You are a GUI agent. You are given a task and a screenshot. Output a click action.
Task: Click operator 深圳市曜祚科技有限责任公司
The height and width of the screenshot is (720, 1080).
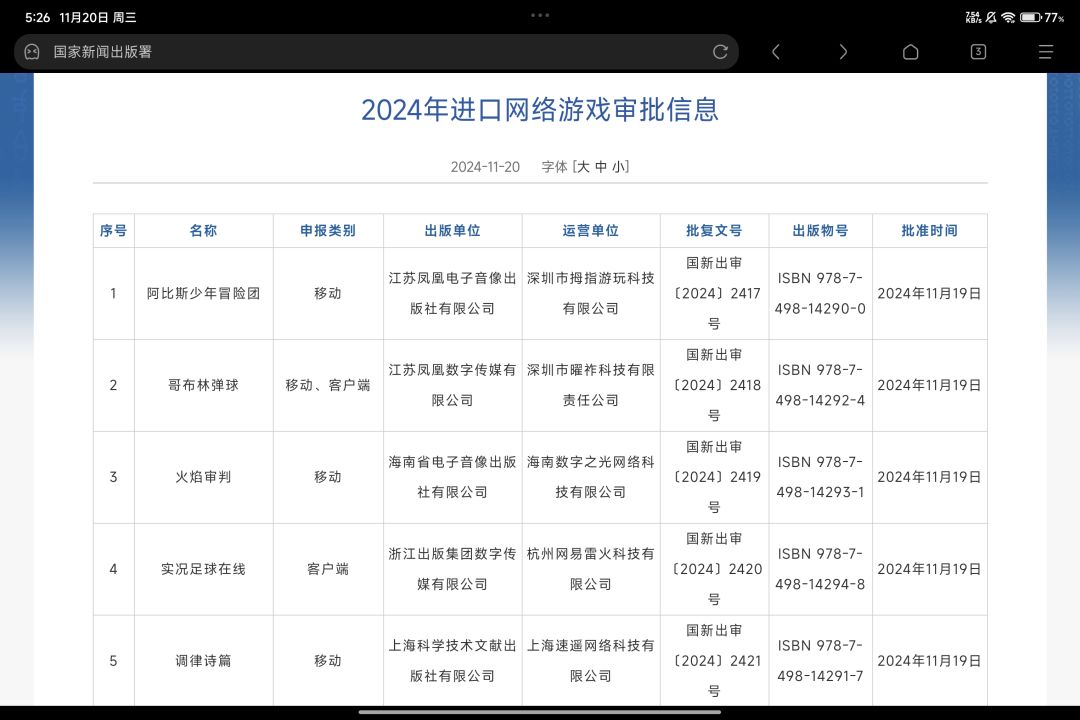tap(590, 385)
